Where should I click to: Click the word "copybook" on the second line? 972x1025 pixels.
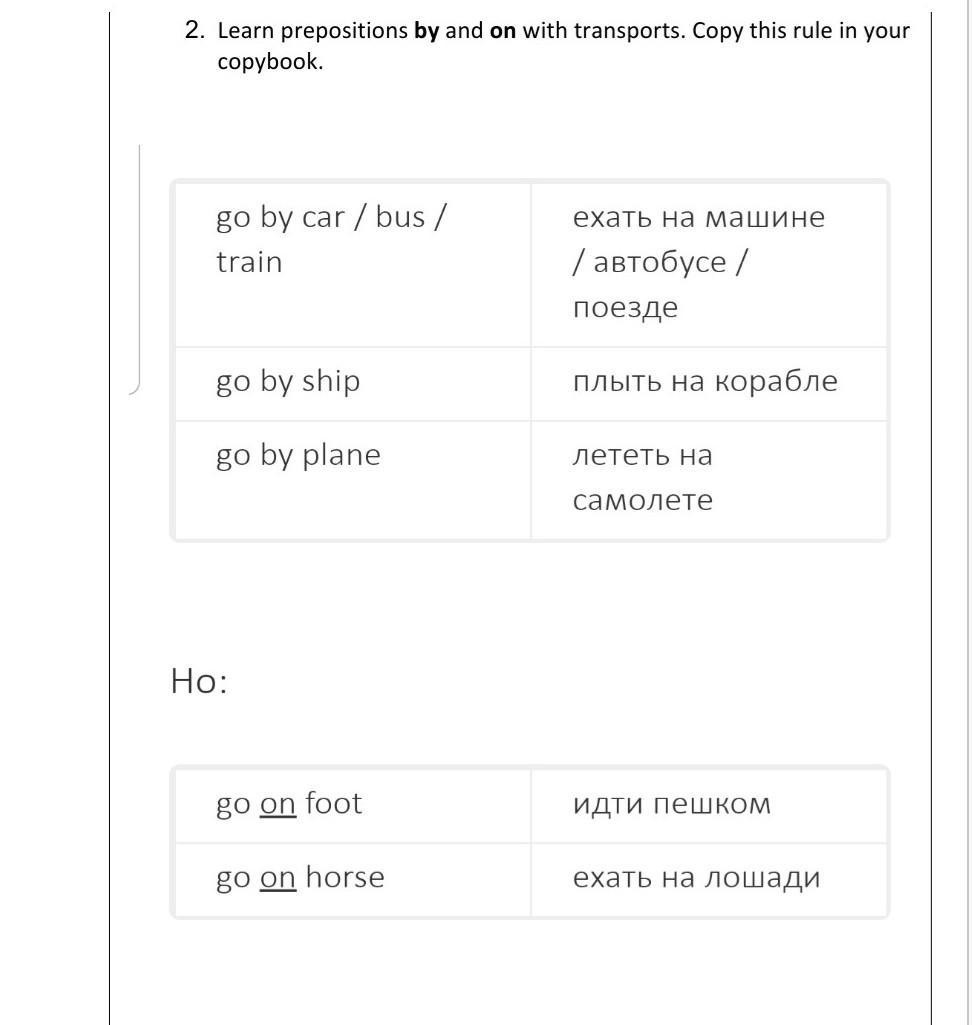pyautogui.click(x=268, y=62)
